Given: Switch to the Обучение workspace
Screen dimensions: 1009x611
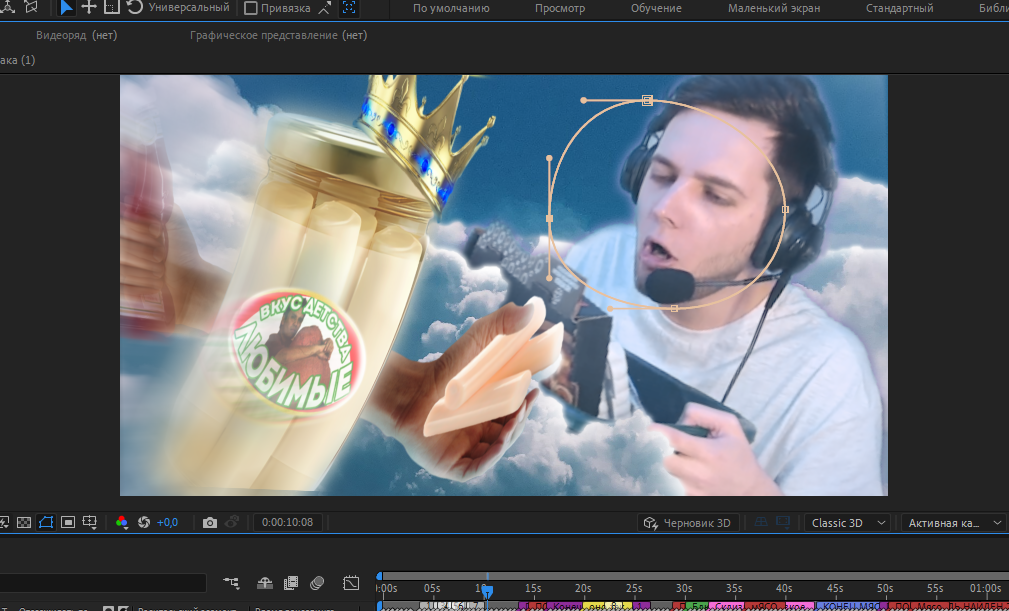Looking at the screenshot, I should click(656, 8).
